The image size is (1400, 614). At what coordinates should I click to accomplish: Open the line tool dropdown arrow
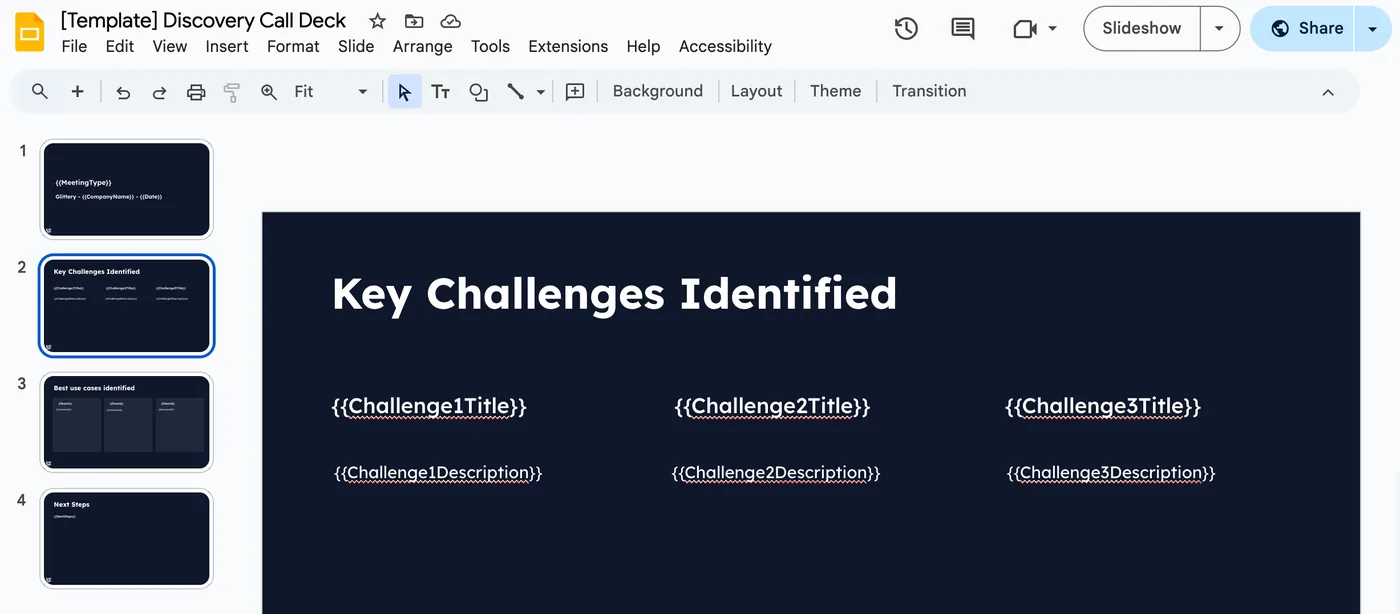coord(541,92)
